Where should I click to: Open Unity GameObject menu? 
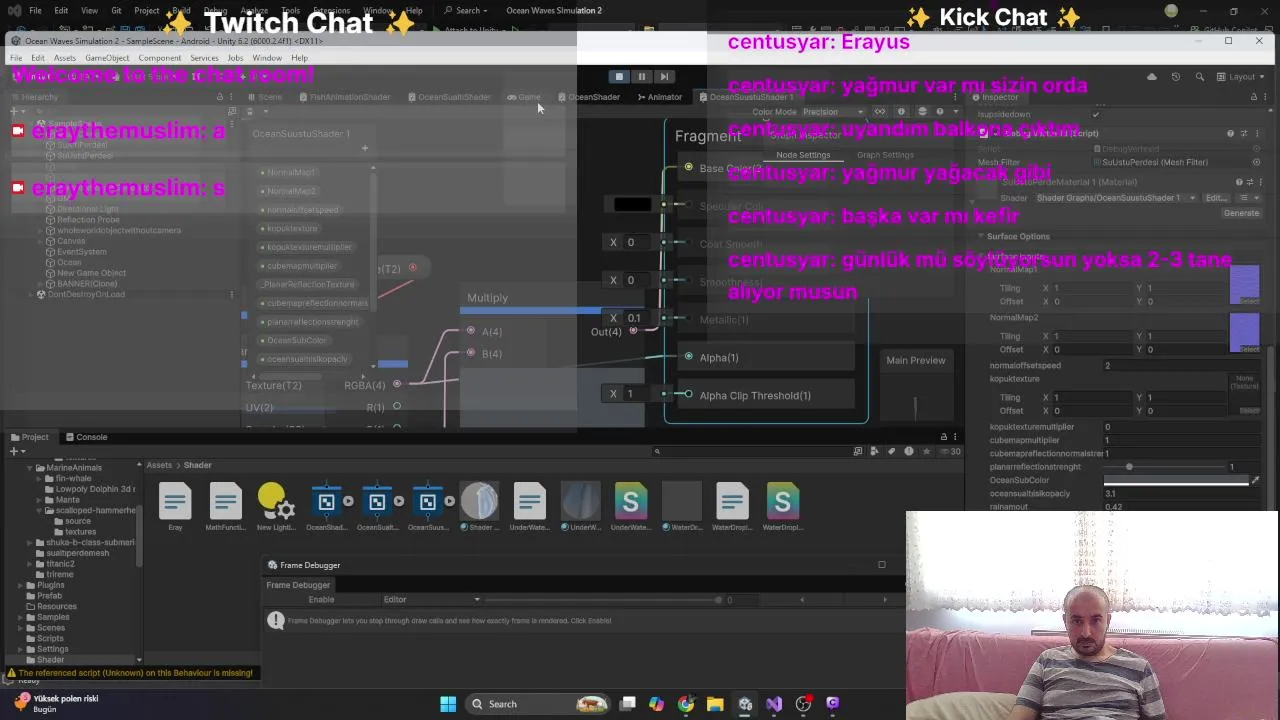[107, 58]
